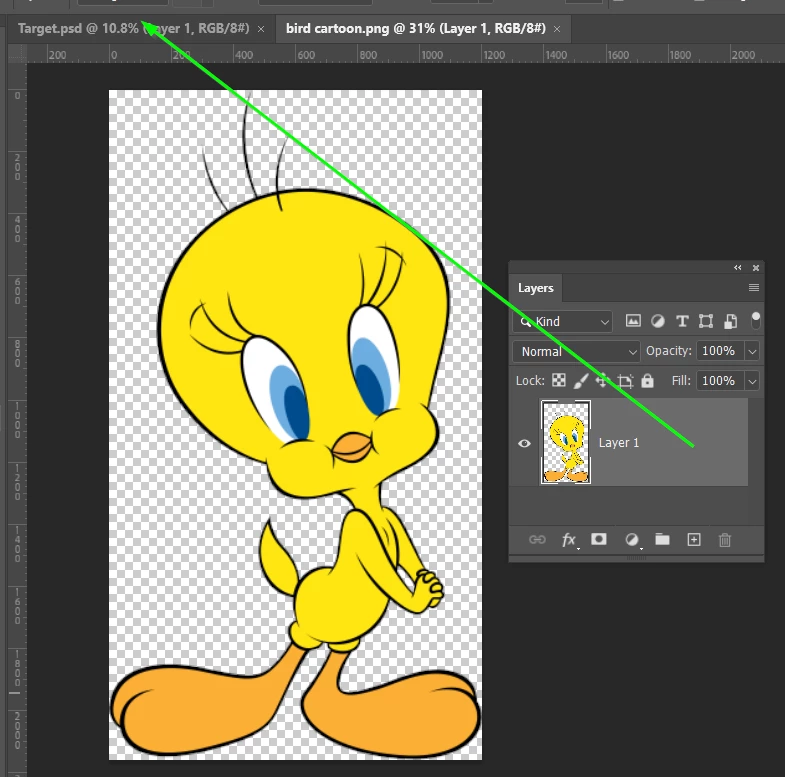The image size is (785, 777).
Task: Filter layers by adjustment layers icon
Action: coord(658,321)
